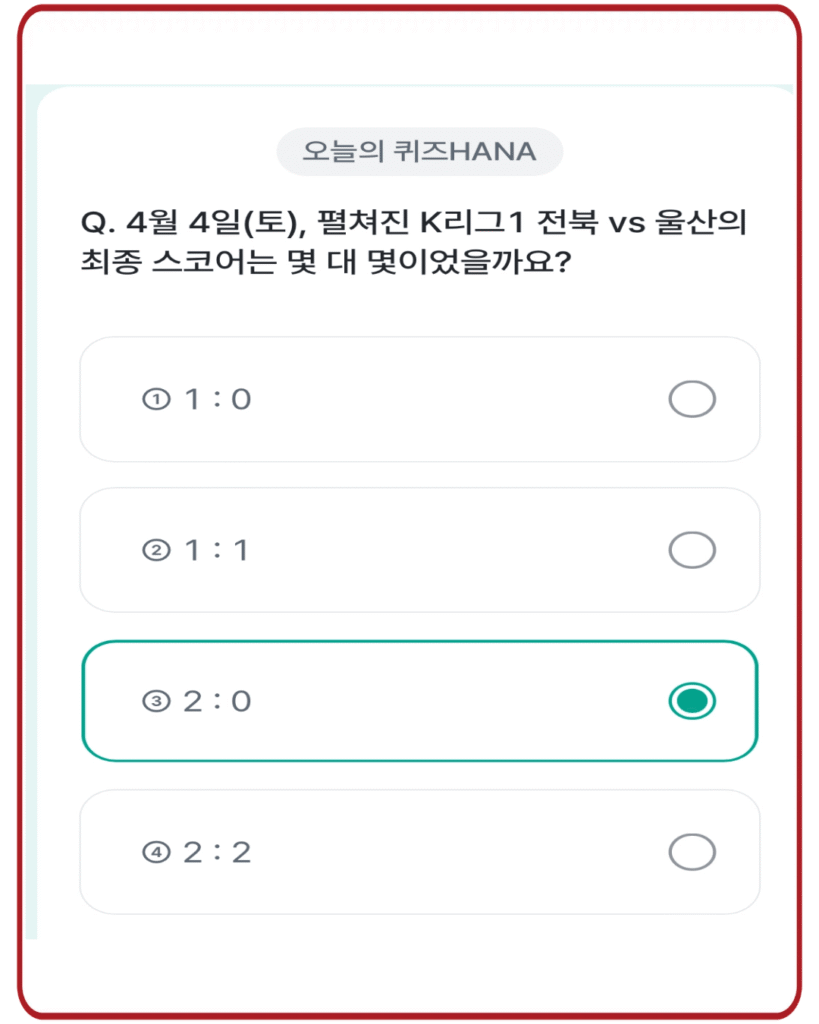Tap the first answer card's empty middle area
The width and height of the screenshot is (819, 1024).
click(450, 399)
